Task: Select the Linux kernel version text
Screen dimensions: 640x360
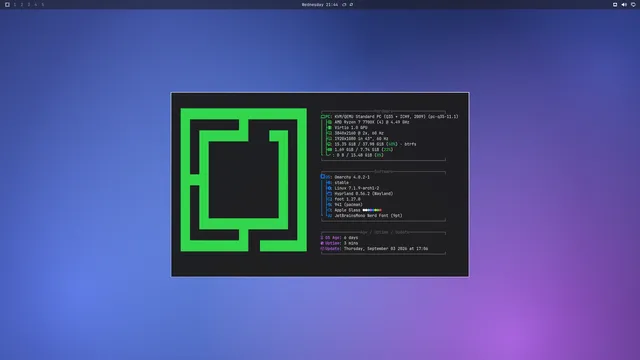Action: pyautogui.click(x=357, y=188)
